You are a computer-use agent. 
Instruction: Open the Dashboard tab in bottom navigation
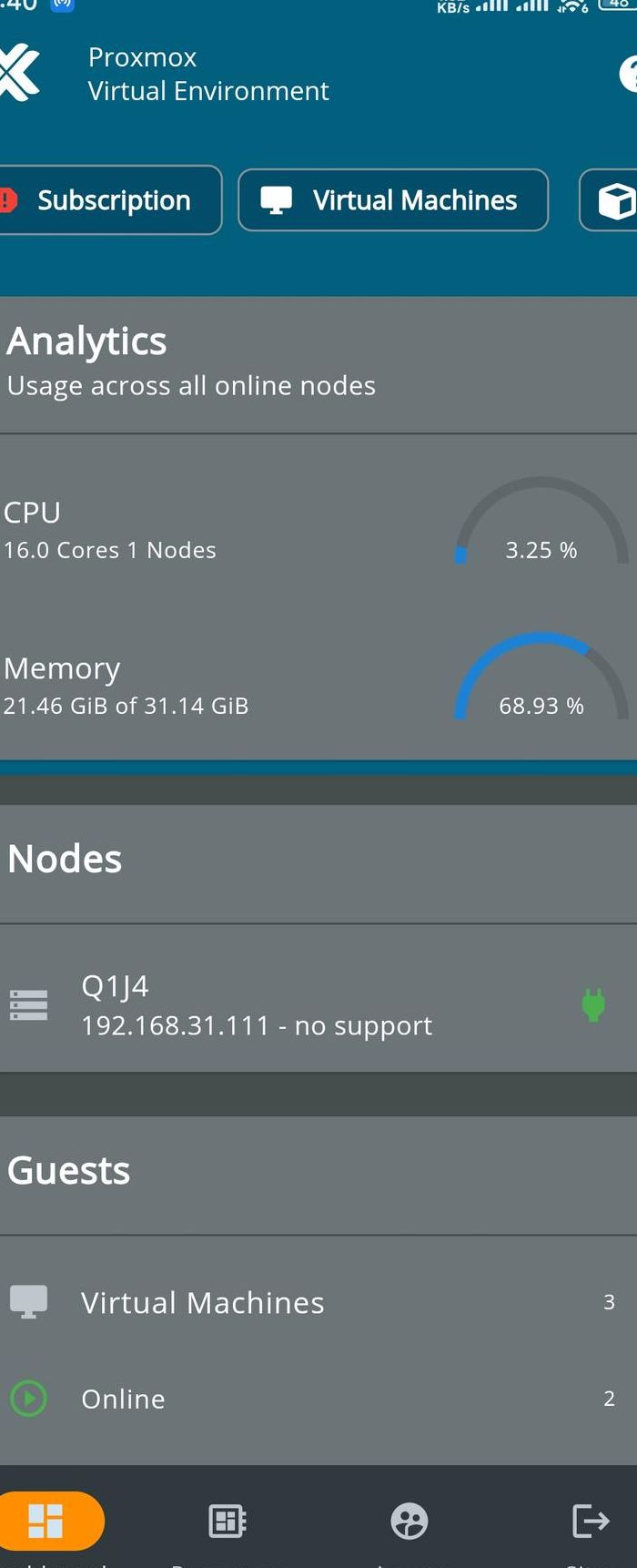tap(47, 1521)
